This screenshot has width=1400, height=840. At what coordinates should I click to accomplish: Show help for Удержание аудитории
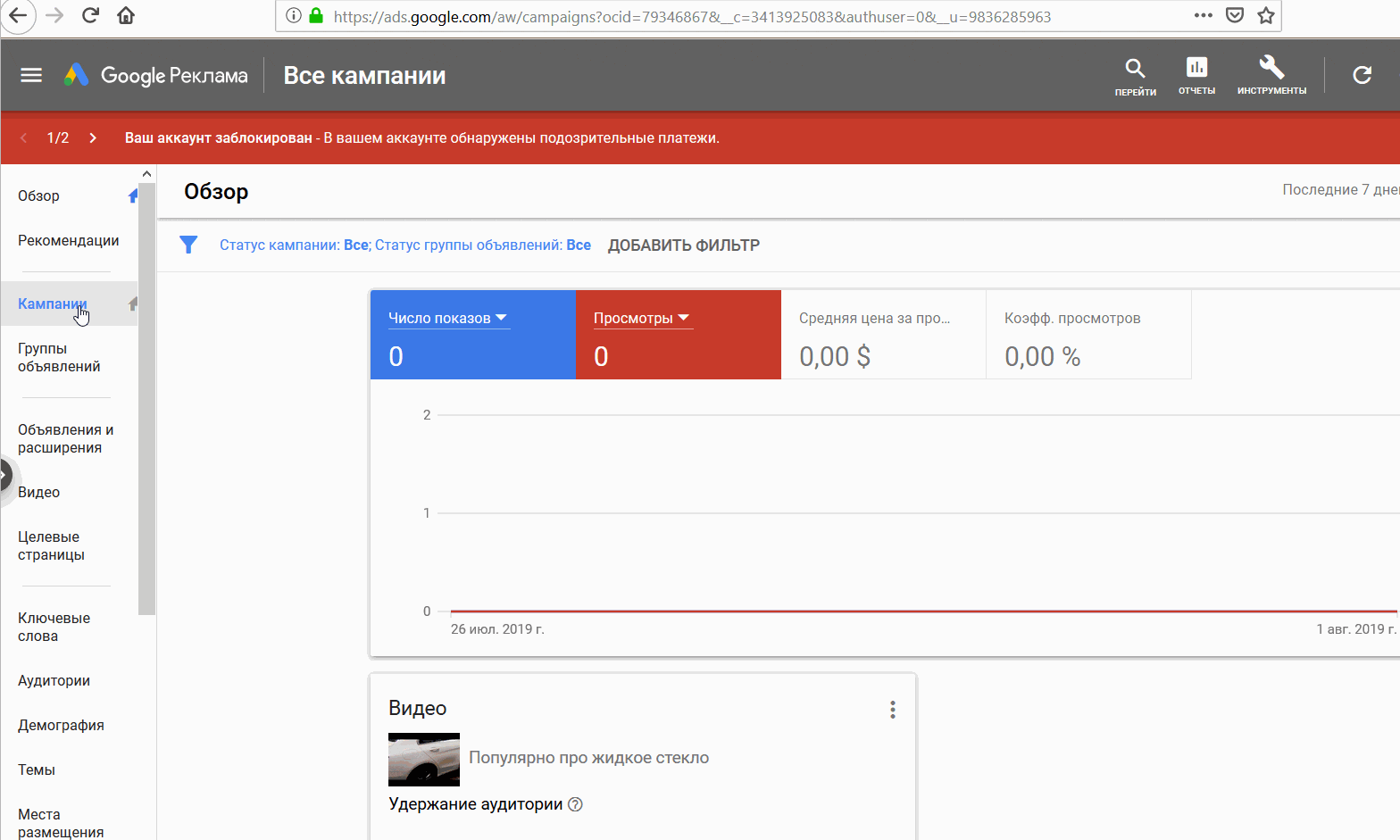click(575, 804)
